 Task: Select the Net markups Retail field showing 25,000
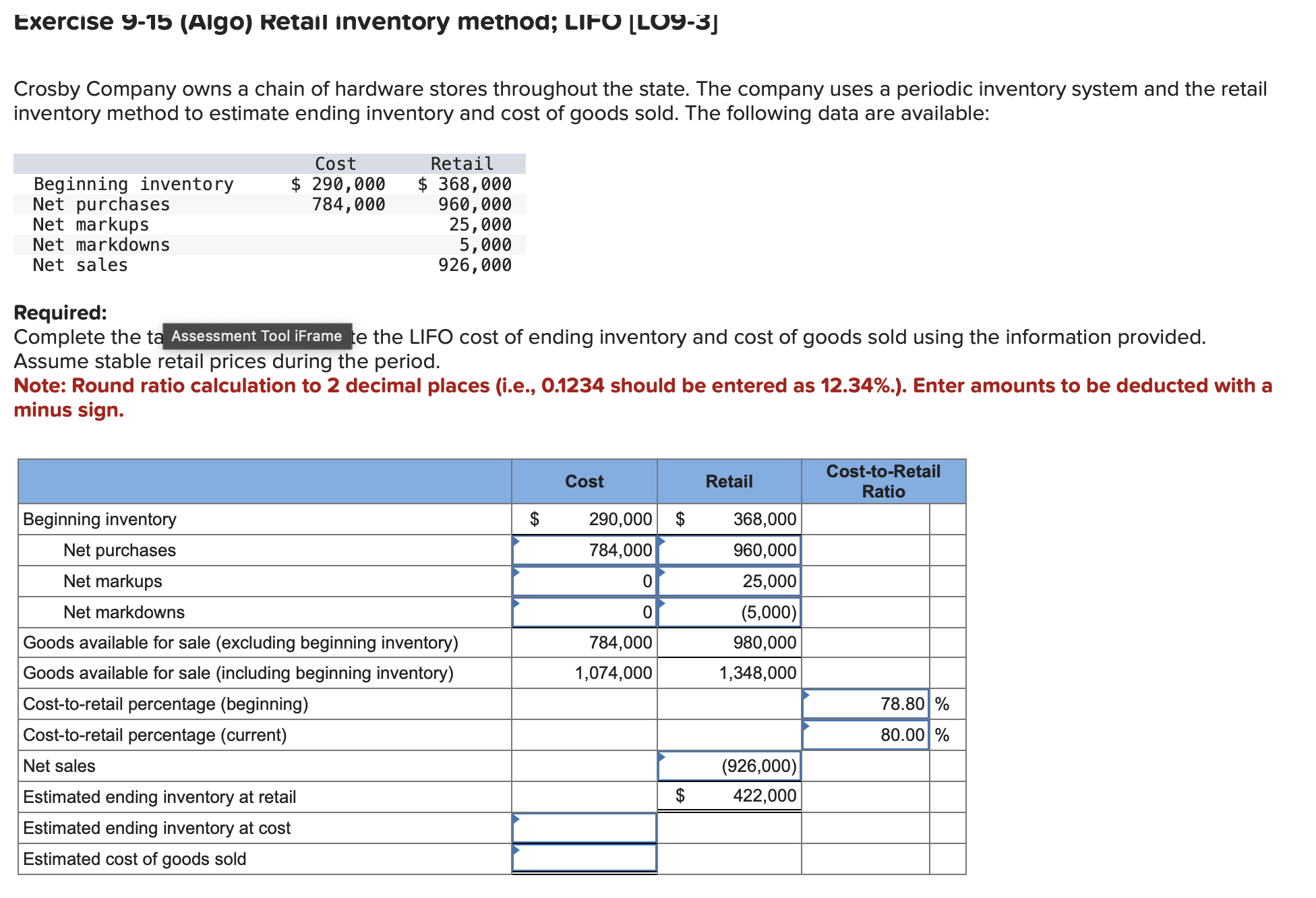pos(728,581)
